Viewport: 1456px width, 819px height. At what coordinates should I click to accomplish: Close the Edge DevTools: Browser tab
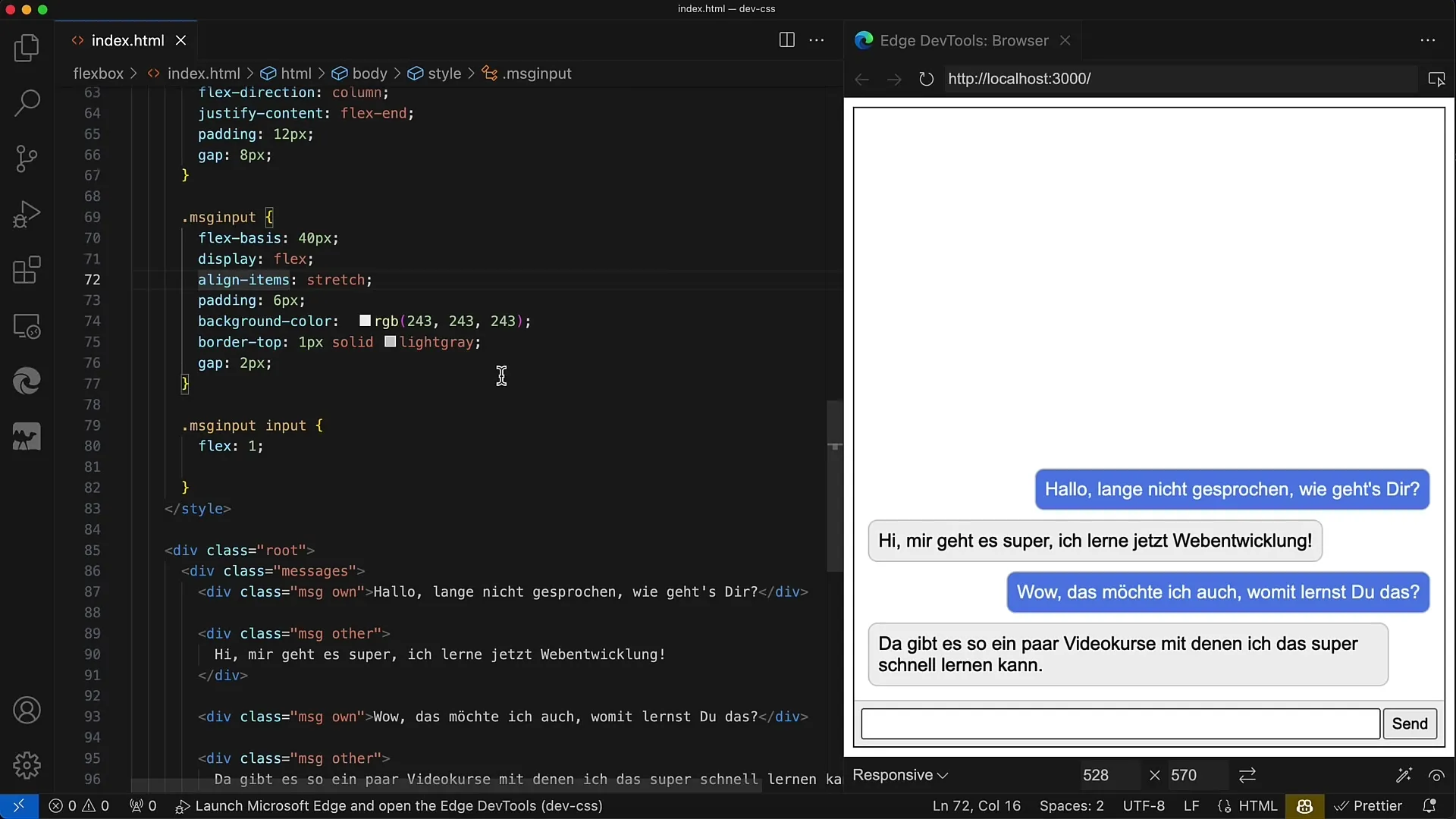(1065, 40)
